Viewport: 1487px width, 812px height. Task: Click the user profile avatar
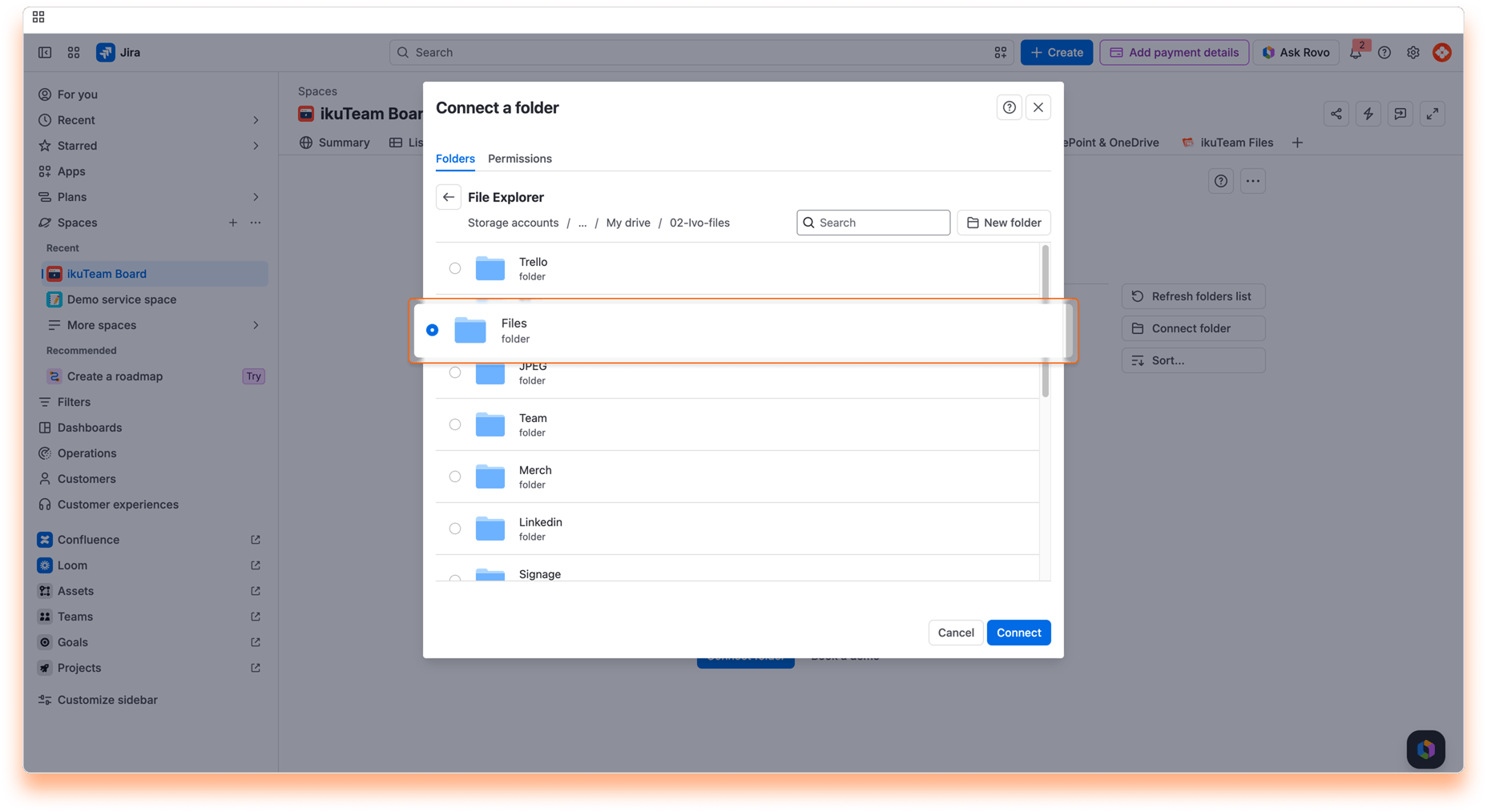tap(1442, 52)
